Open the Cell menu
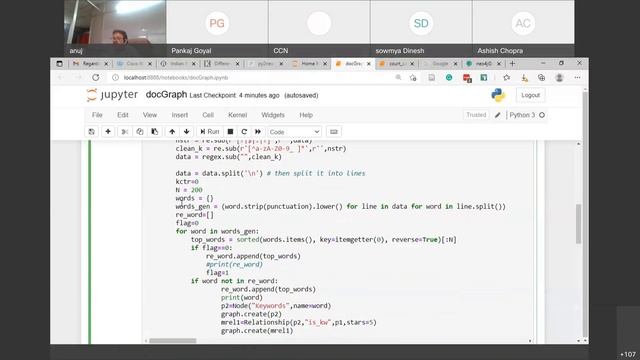Viewport: 640px width, 360px height. (x=208, y=115)
